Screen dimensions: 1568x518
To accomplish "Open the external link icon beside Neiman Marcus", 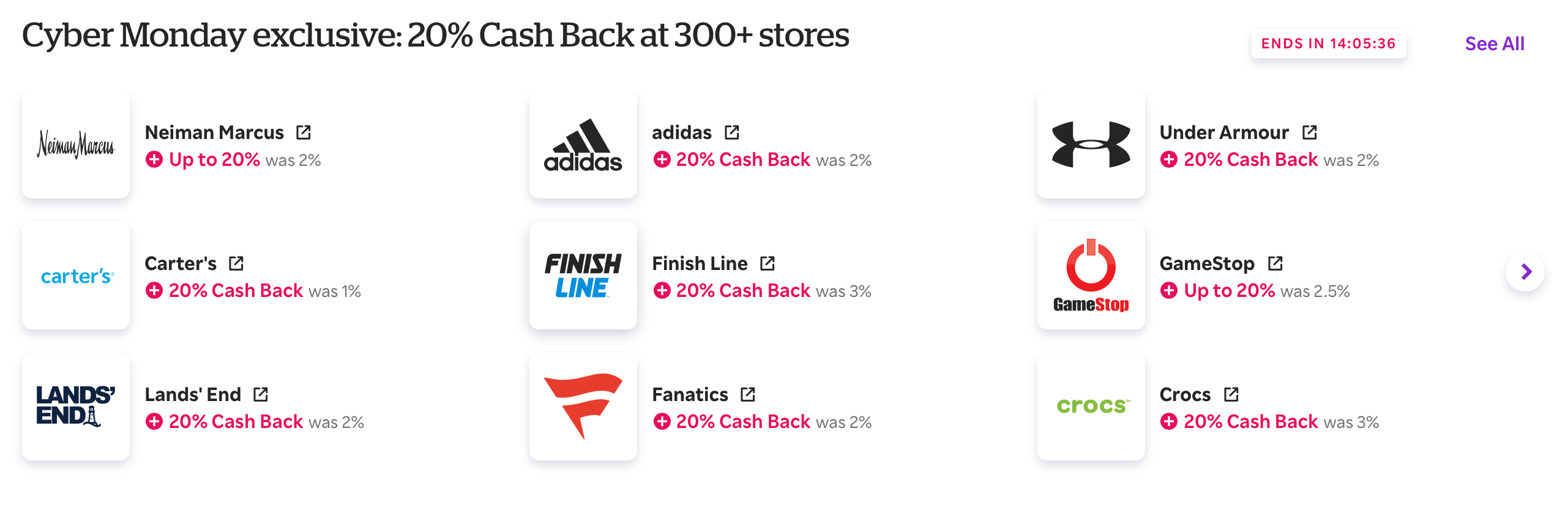I will pyautogui.click(x=304, y=132).
